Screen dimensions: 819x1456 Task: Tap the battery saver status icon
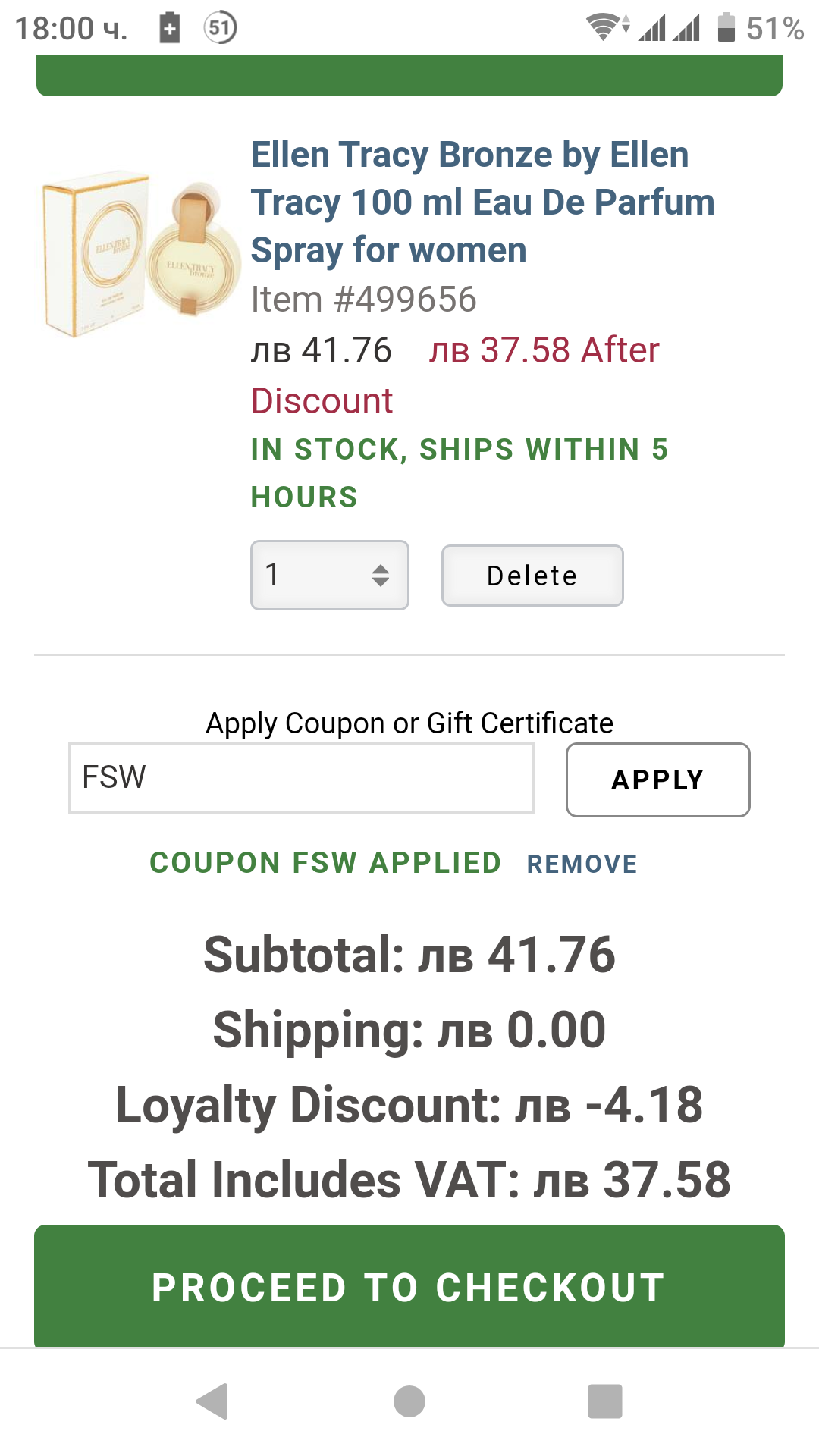click(169, 29)
